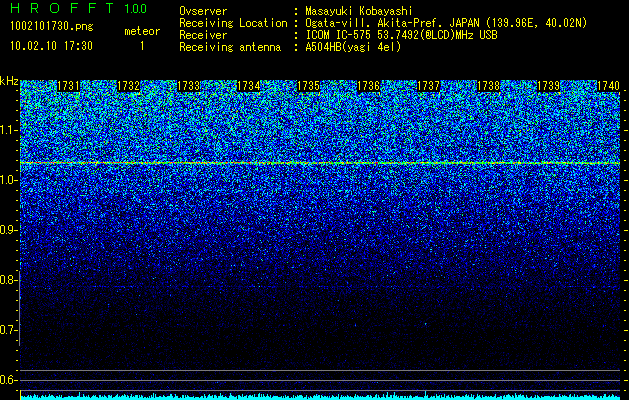Click the file name 1002101730.png
The image size is (629, 400).
[52, 27]
